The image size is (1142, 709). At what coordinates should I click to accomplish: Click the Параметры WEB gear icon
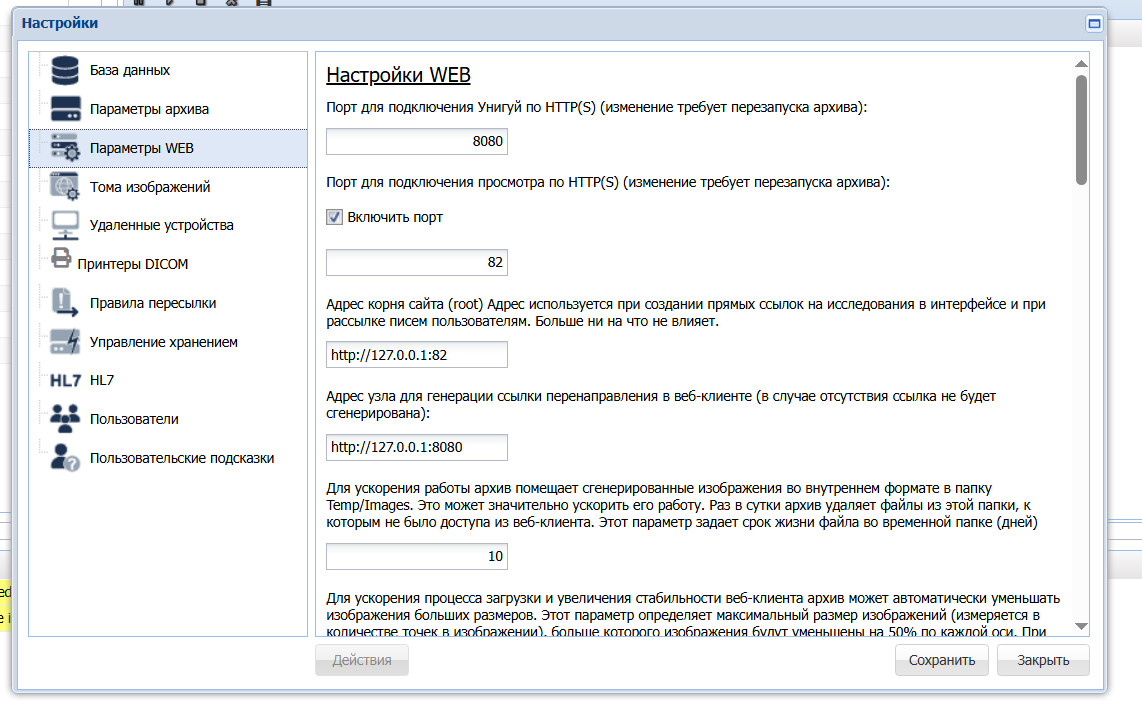[x=65, y=148]
